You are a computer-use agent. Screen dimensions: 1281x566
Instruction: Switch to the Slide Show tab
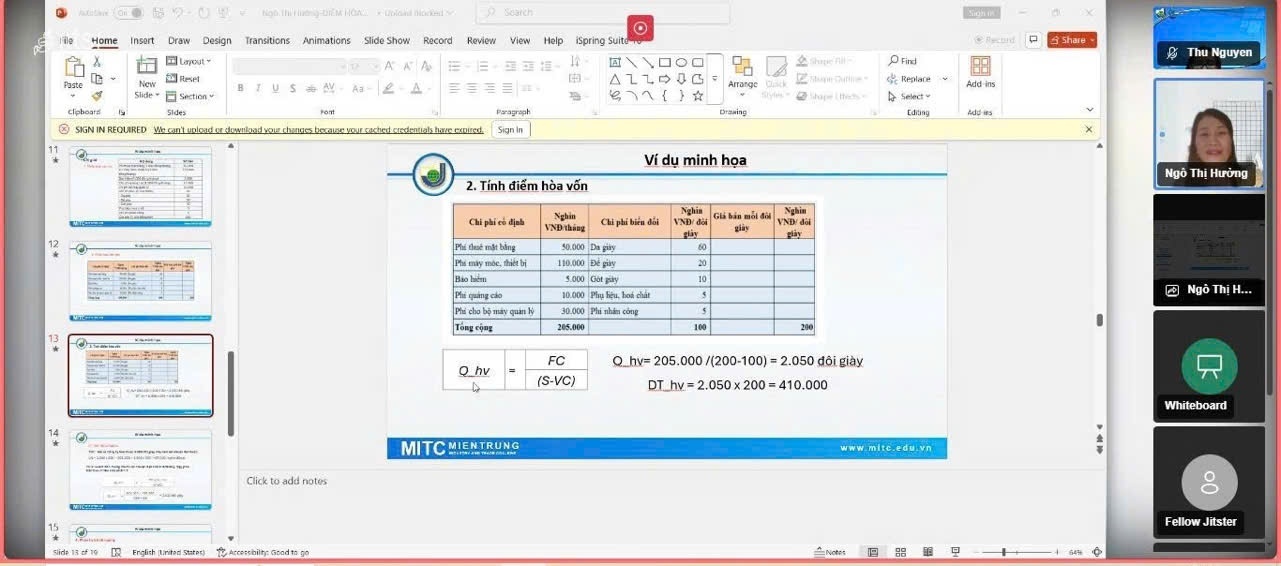(386, 41)
